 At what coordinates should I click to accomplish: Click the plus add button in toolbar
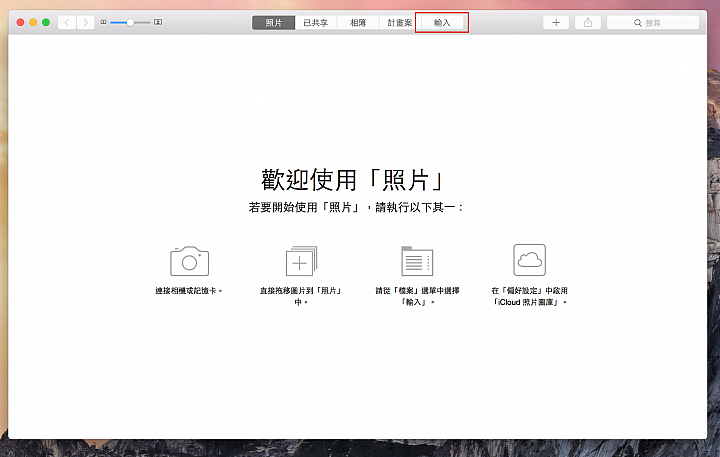556,23
